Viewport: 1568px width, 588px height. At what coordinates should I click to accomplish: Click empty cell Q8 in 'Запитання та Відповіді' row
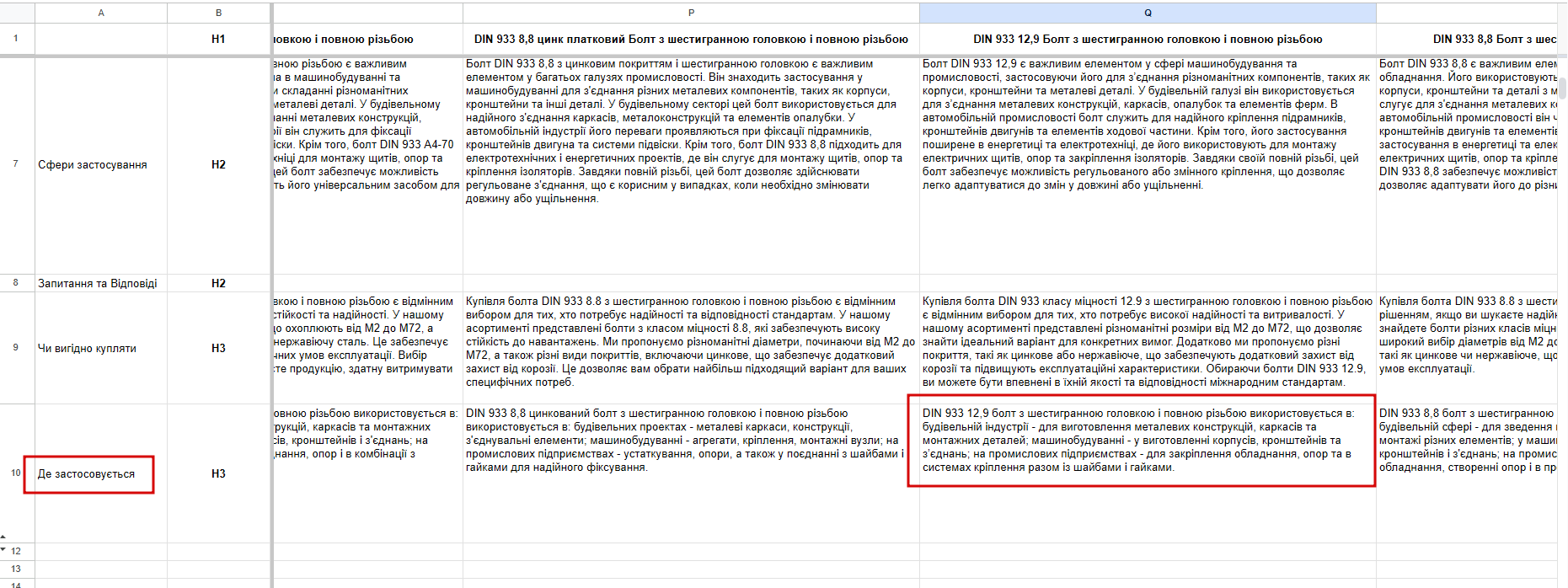point(1148,284)
